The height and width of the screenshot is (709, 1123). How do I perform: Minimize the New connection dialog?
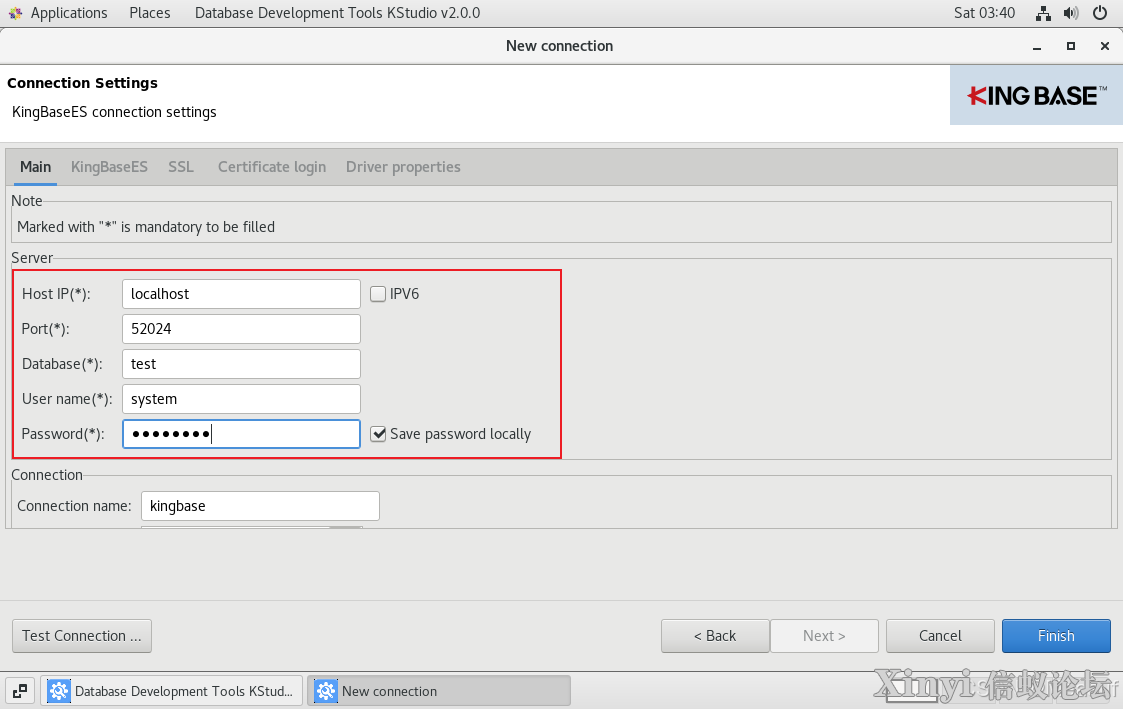pos(1037,47)
